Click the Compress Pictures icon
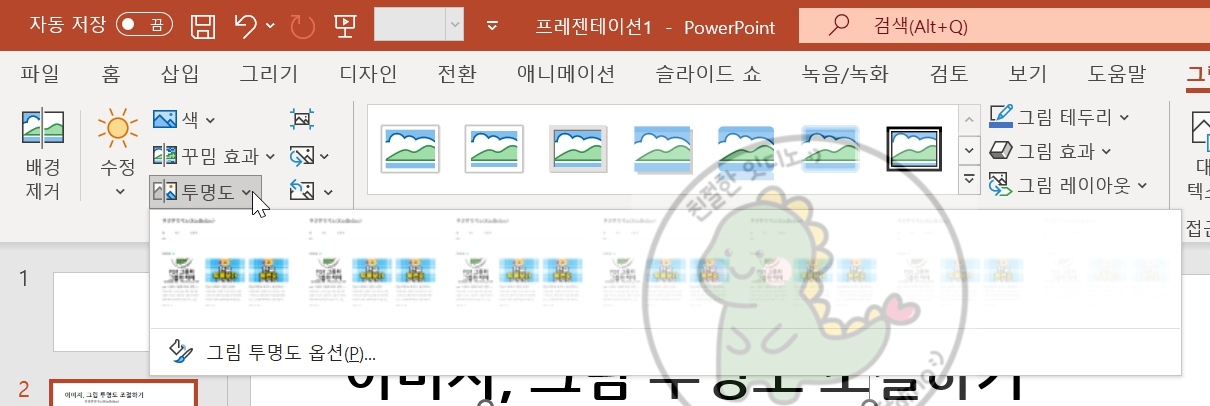This screenshot has height=406, width=1210. [x=301, y=119]
